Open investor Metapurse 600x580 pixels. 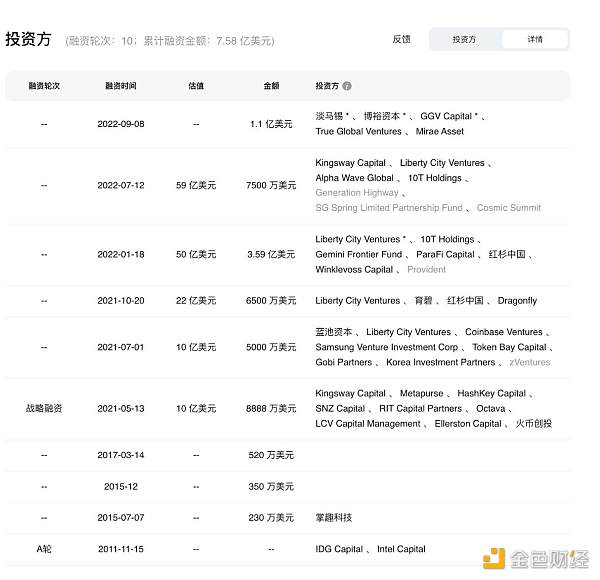coord(421,393)
